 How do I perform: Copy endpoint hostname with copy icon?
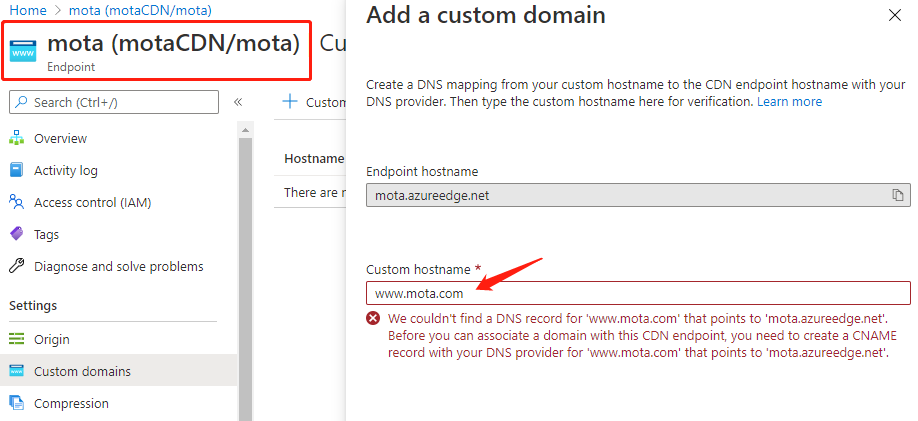coord(898,195)
